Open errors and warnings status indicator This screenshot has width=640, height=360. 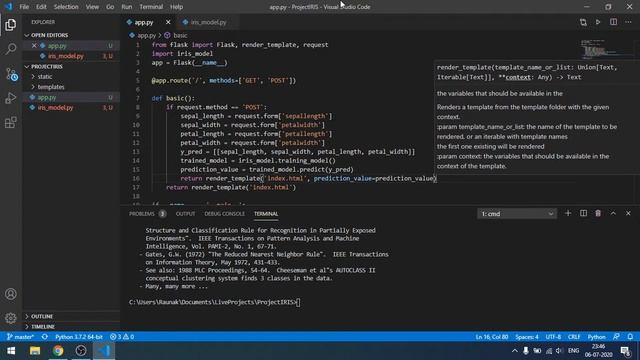pos(122,337)
